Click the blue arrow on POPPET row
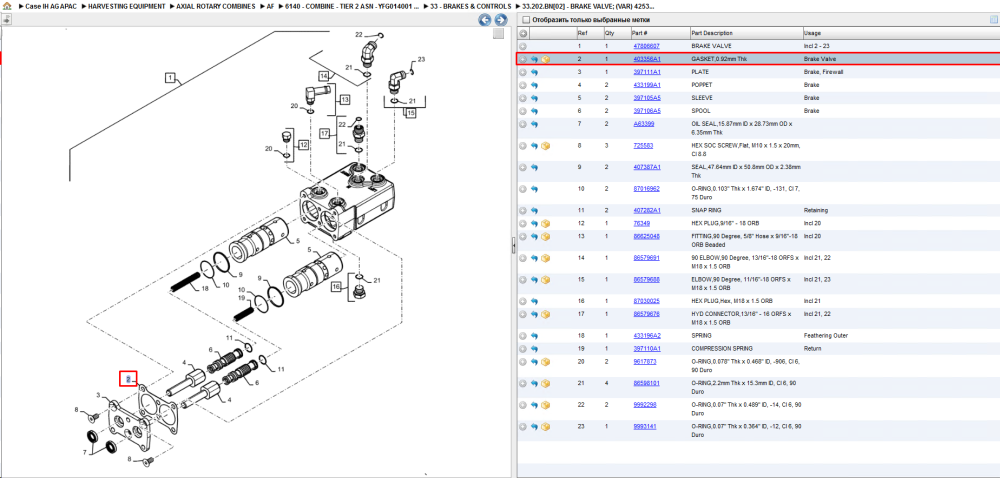Screen dimensions: 1000x478 (x=534, y=85)
